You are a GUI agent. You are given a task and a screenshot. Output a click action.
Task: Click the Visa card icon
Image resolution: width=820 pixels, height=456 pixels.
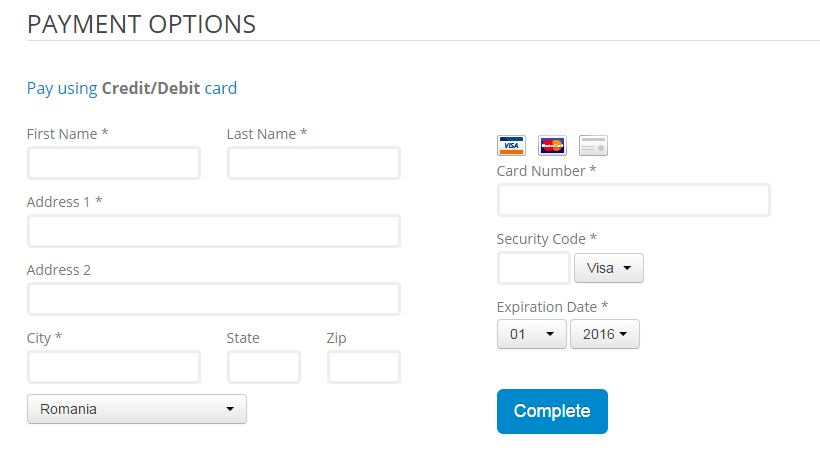[511, 146]
